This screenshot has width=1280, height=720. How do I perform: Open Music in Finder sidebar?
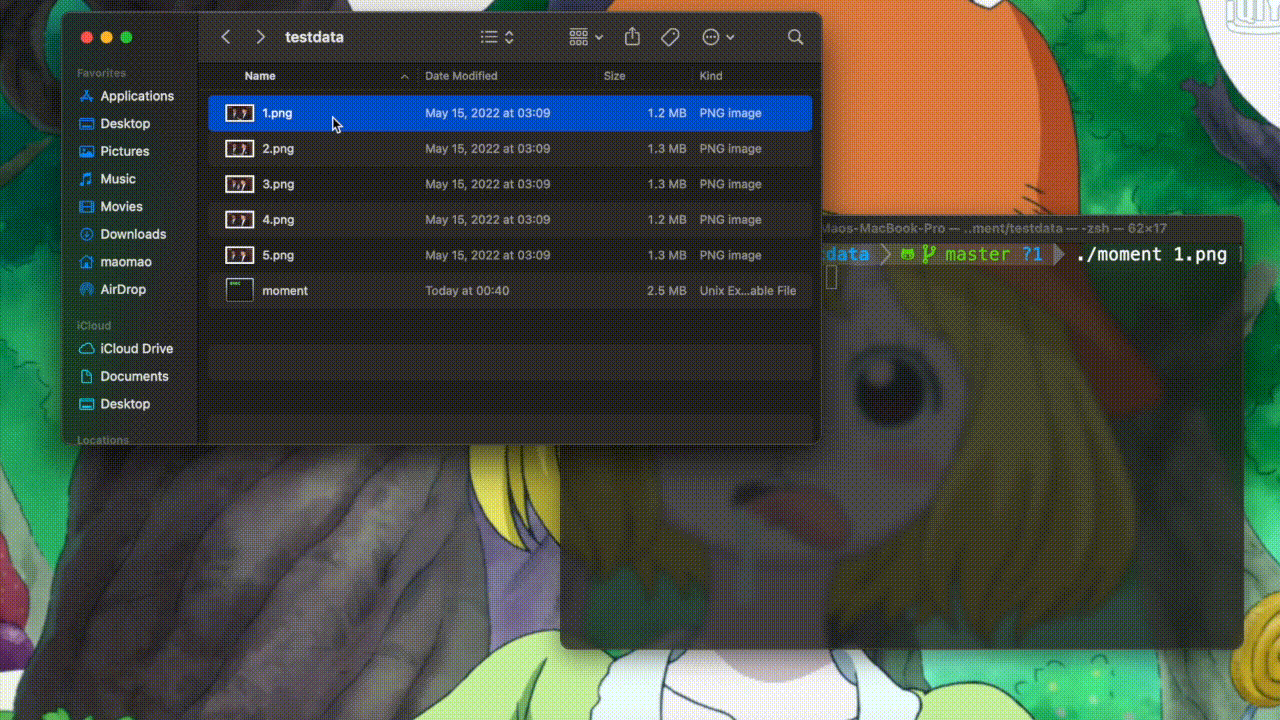point(118,179)
